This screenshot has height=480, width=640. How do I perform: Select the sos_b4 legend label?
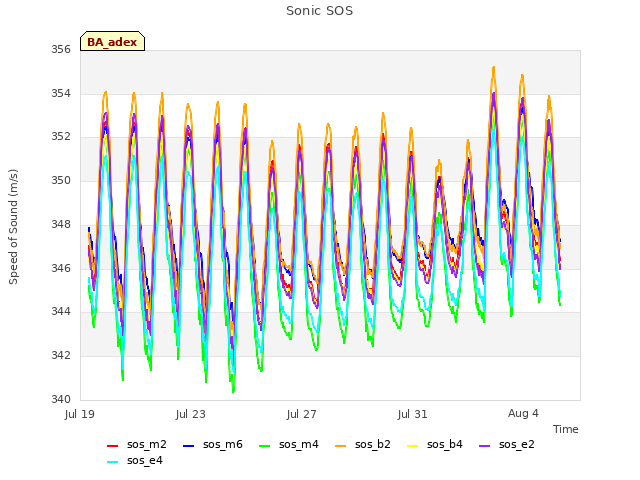pyautogui.click(x=444, y=444)
